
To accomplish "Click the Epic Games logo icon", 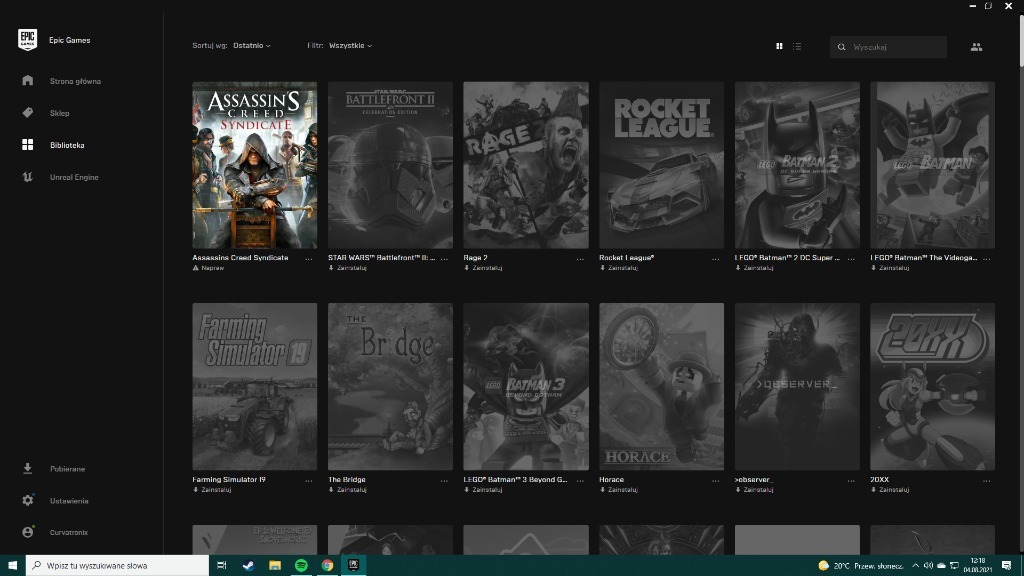I will point(27,40).
